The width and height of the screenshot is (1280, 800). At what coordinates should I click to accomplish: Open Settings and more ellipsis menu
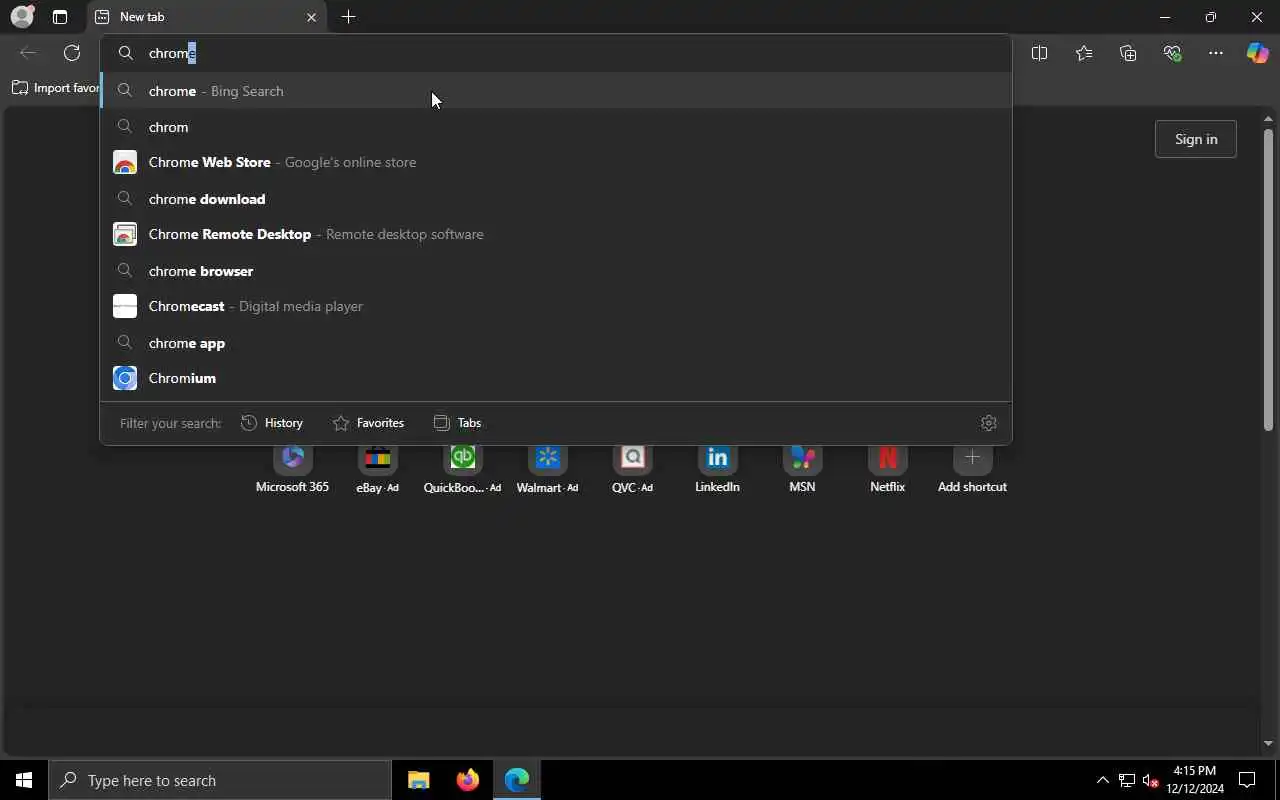coord(1216,53)
